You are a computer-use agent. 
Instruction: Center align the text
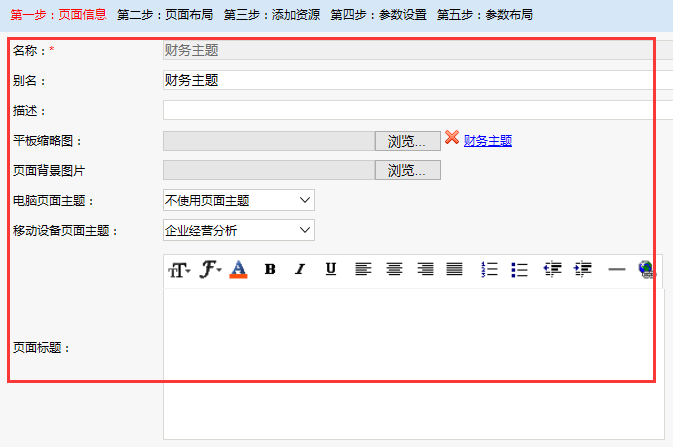394,269
